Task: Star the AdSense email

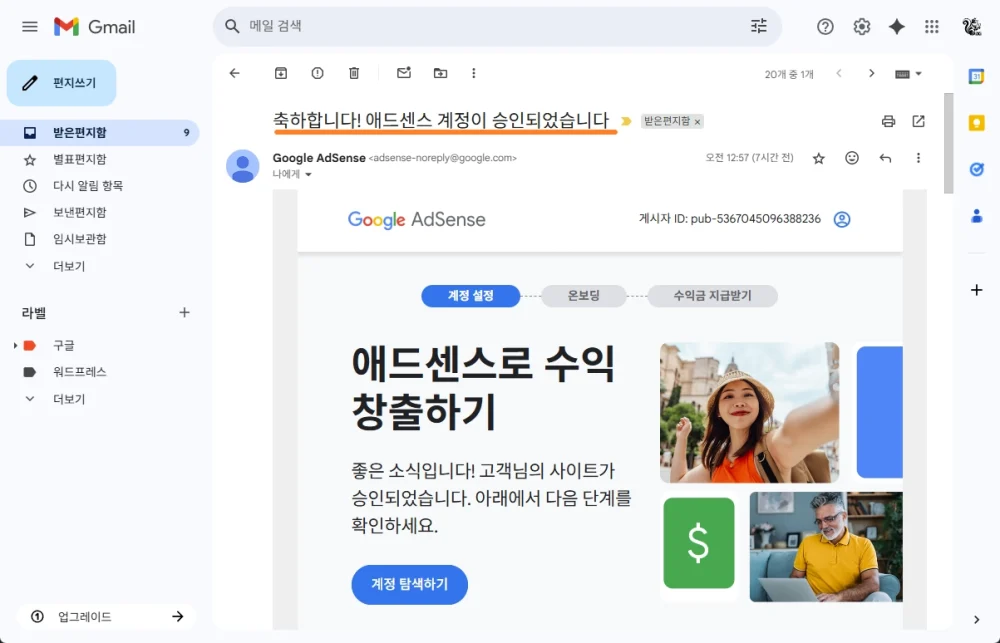Action: [819, 158]
